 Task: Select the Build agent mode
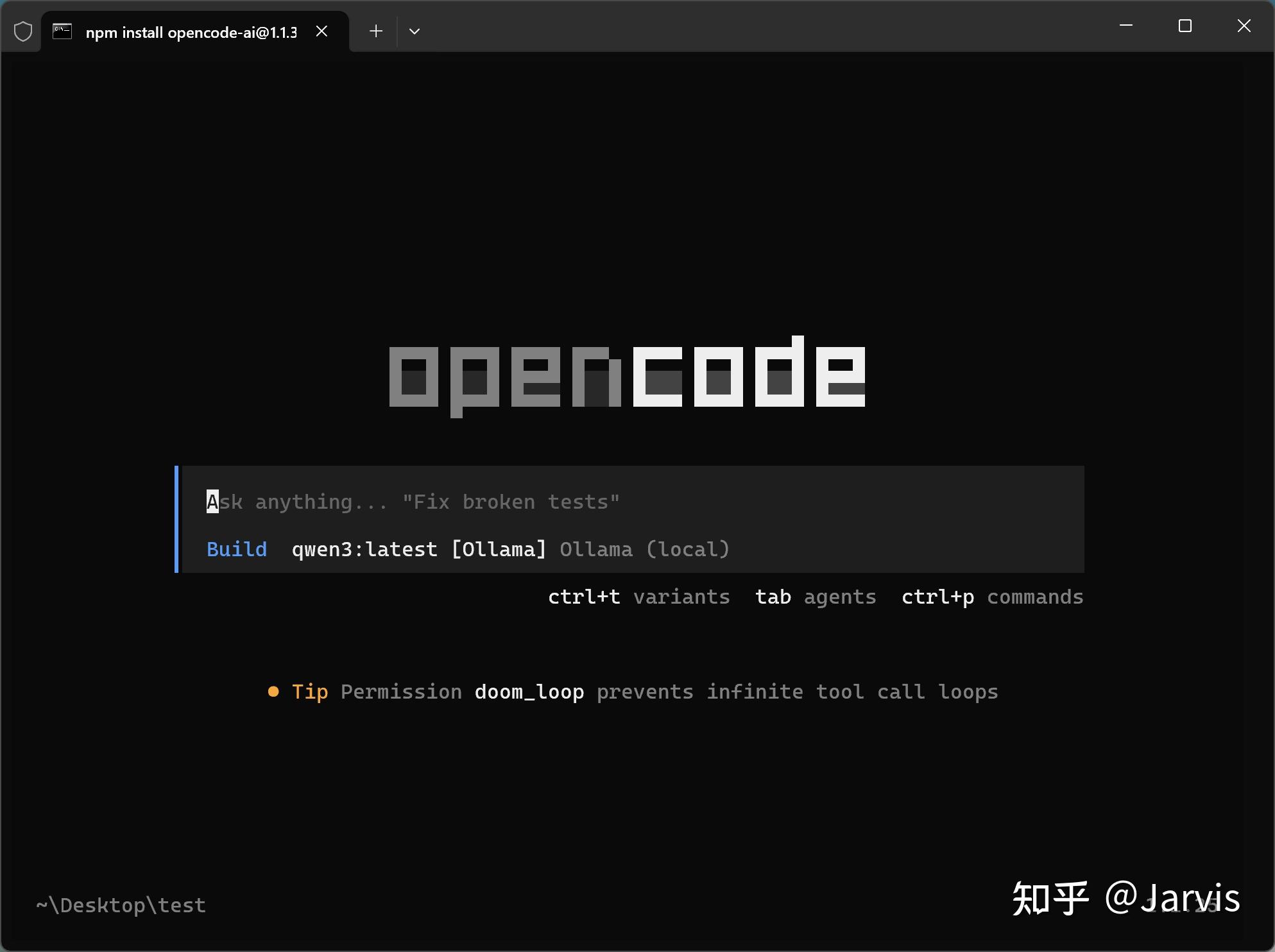[x=236, y=549]
